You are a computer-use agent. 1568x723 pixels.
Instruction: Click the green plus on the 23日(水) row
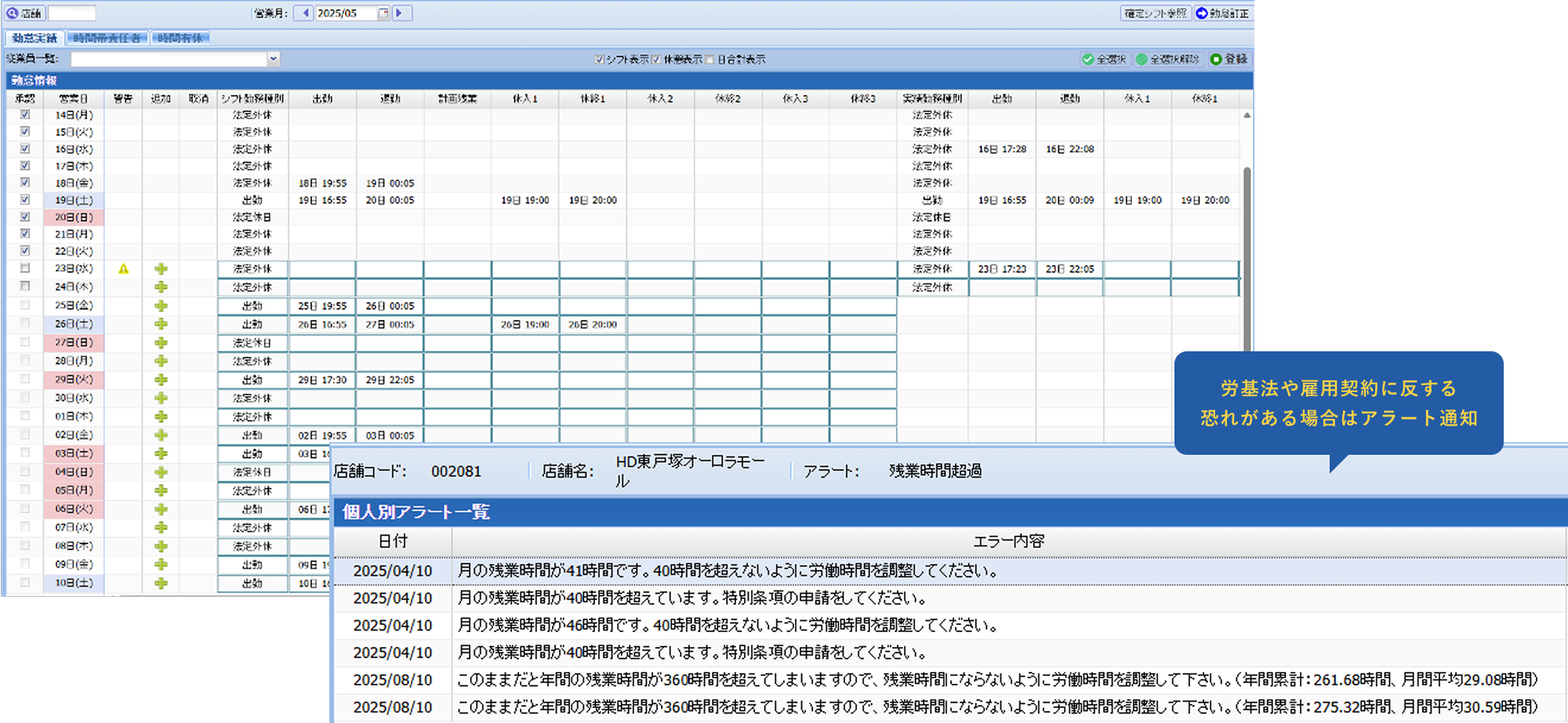[161, 269]
